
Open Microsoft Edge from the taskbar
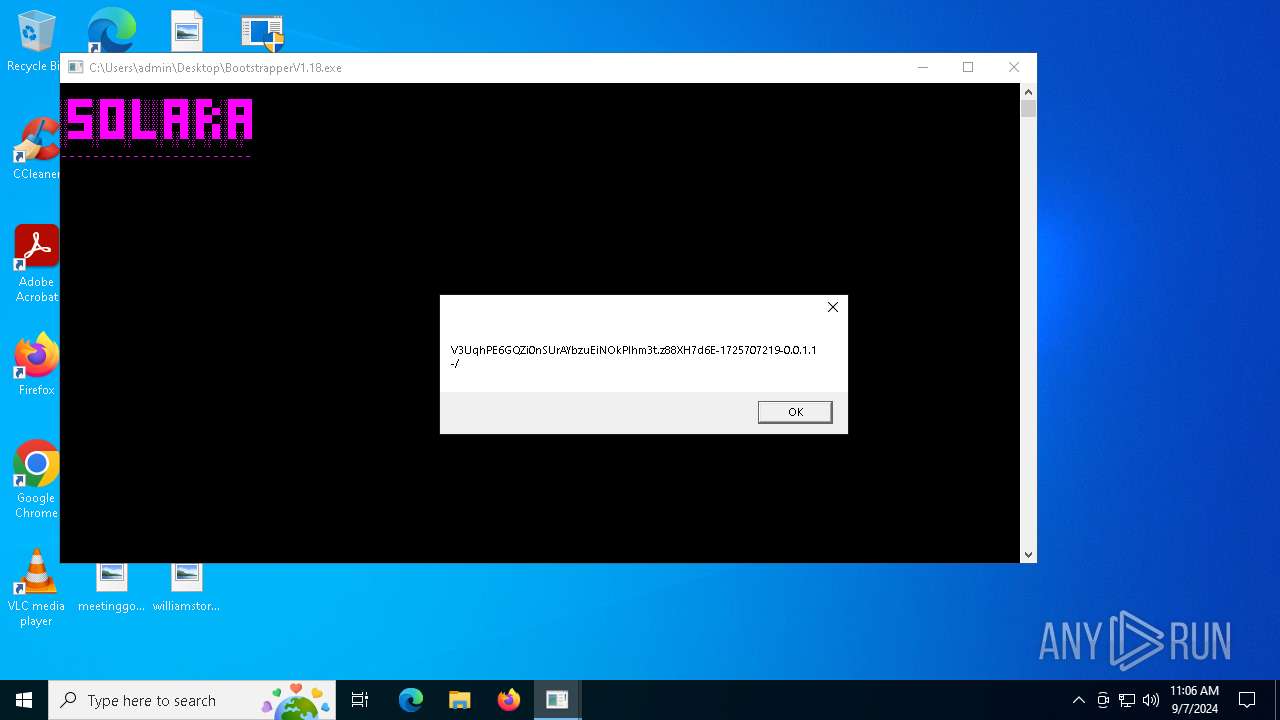411,700
